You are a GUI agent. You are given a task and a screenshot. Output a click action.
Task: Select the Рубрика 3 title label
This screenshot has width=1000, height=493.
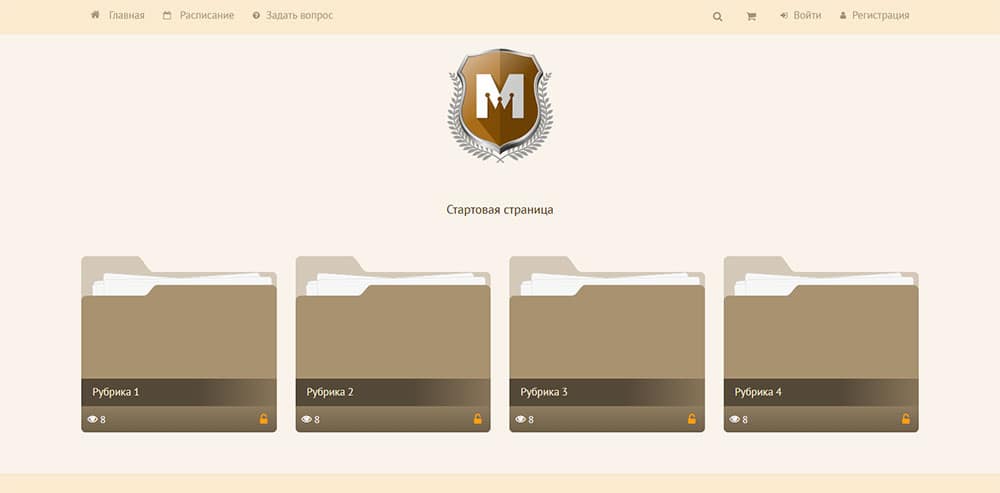tap(544, 392)
